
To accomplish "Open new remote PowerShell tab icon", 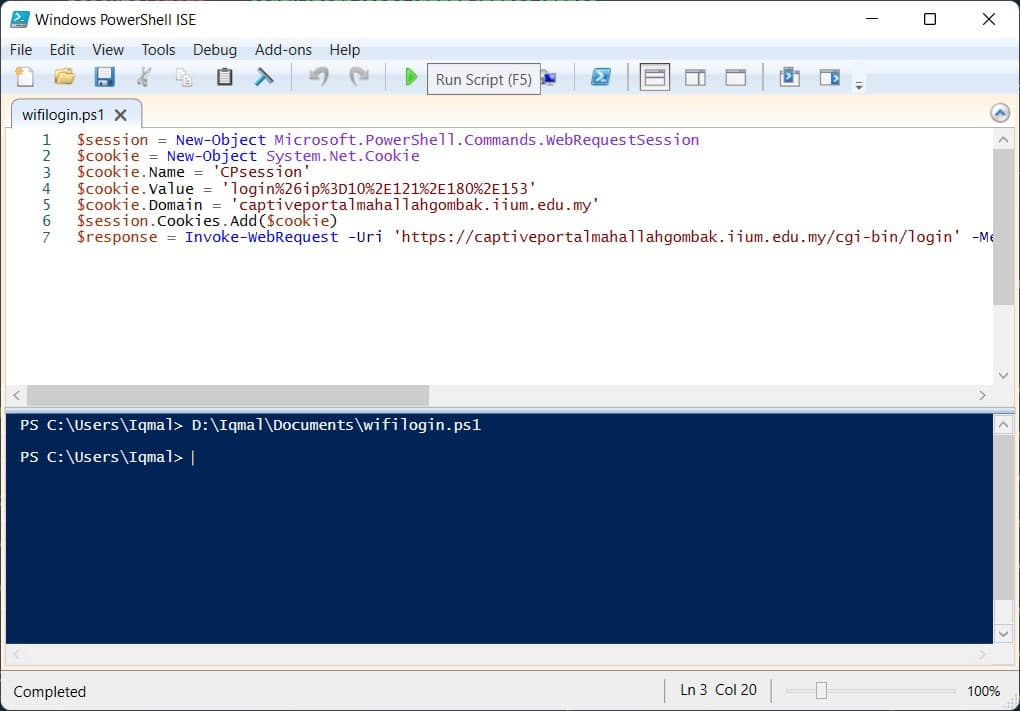I will (x=550, y=79).
